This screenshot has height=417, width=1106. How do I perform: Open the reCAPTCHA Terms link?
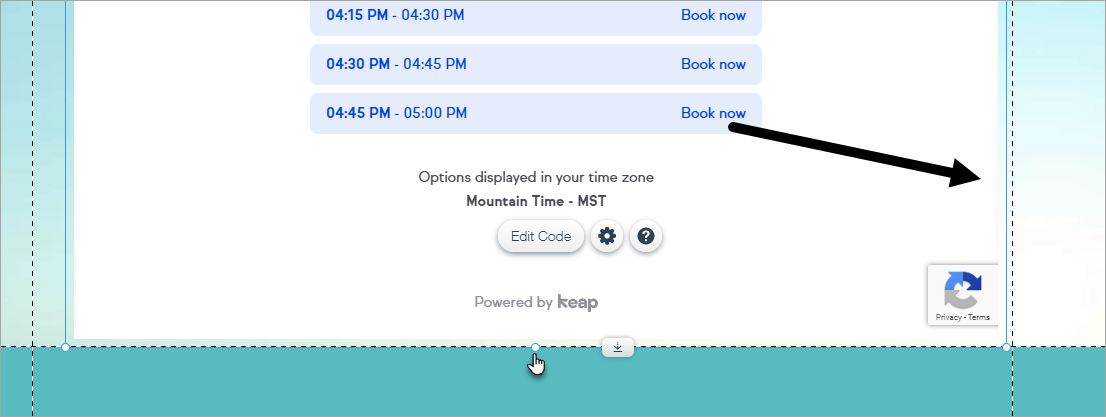tap(979, 318)
